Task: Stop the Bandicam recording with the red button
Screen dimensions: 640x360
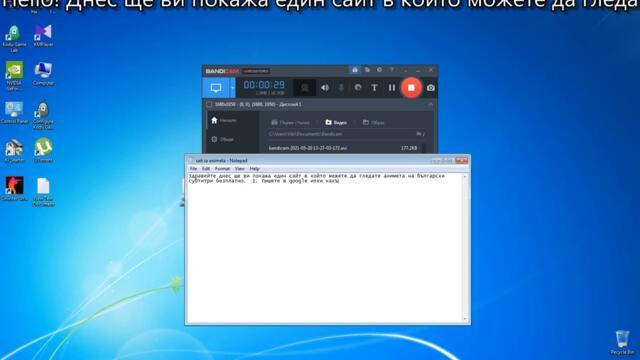Action: coord(411,87)
